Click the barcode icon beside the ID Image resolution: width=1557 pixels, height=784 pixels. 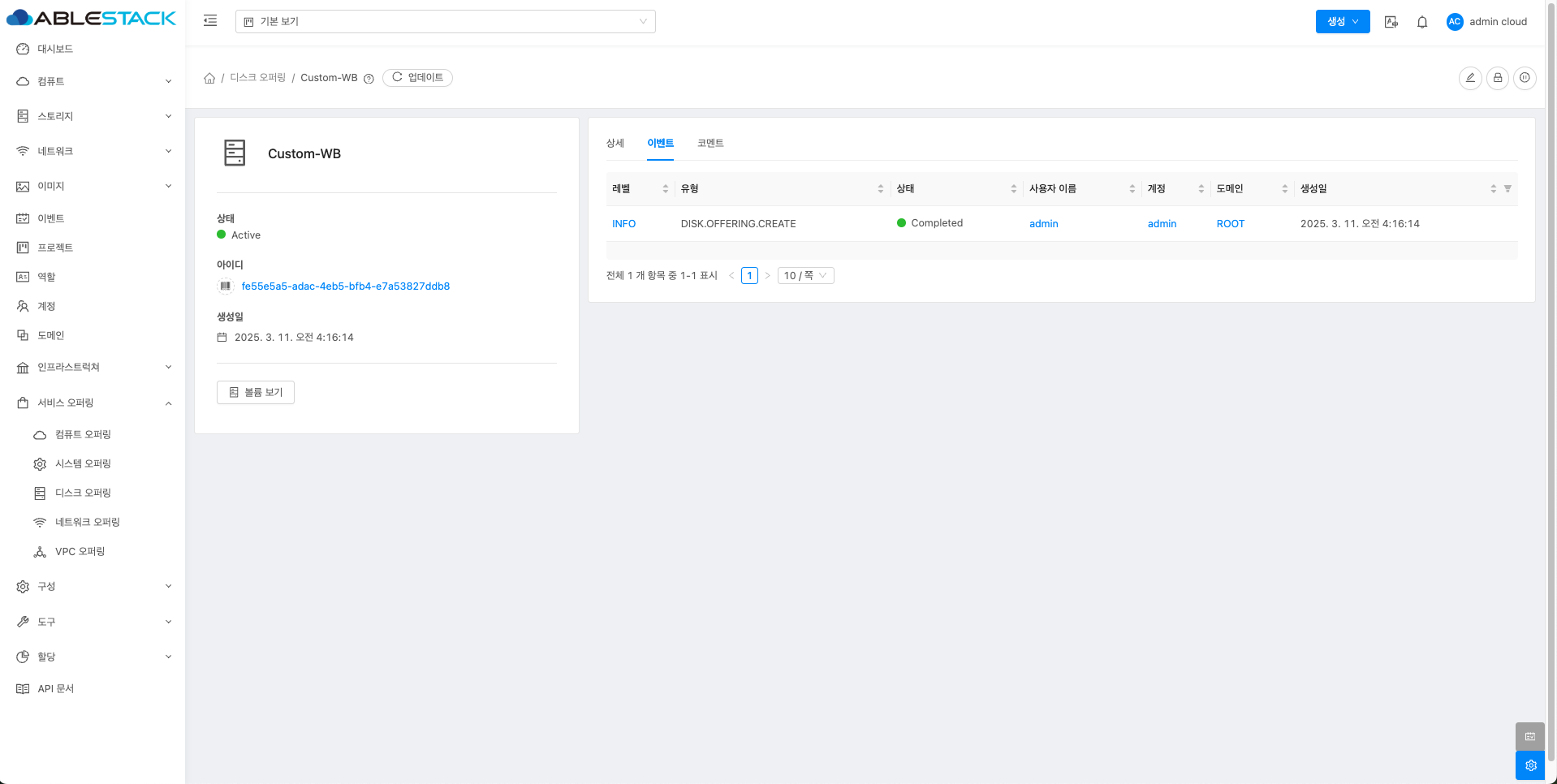226,286
